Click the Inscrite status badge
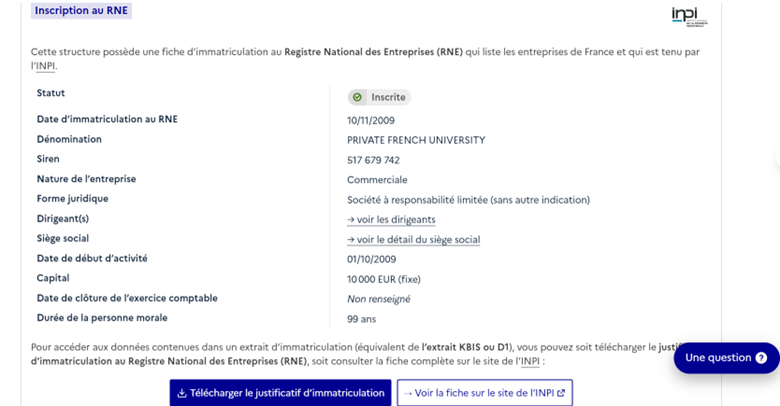 pos(379,97)
